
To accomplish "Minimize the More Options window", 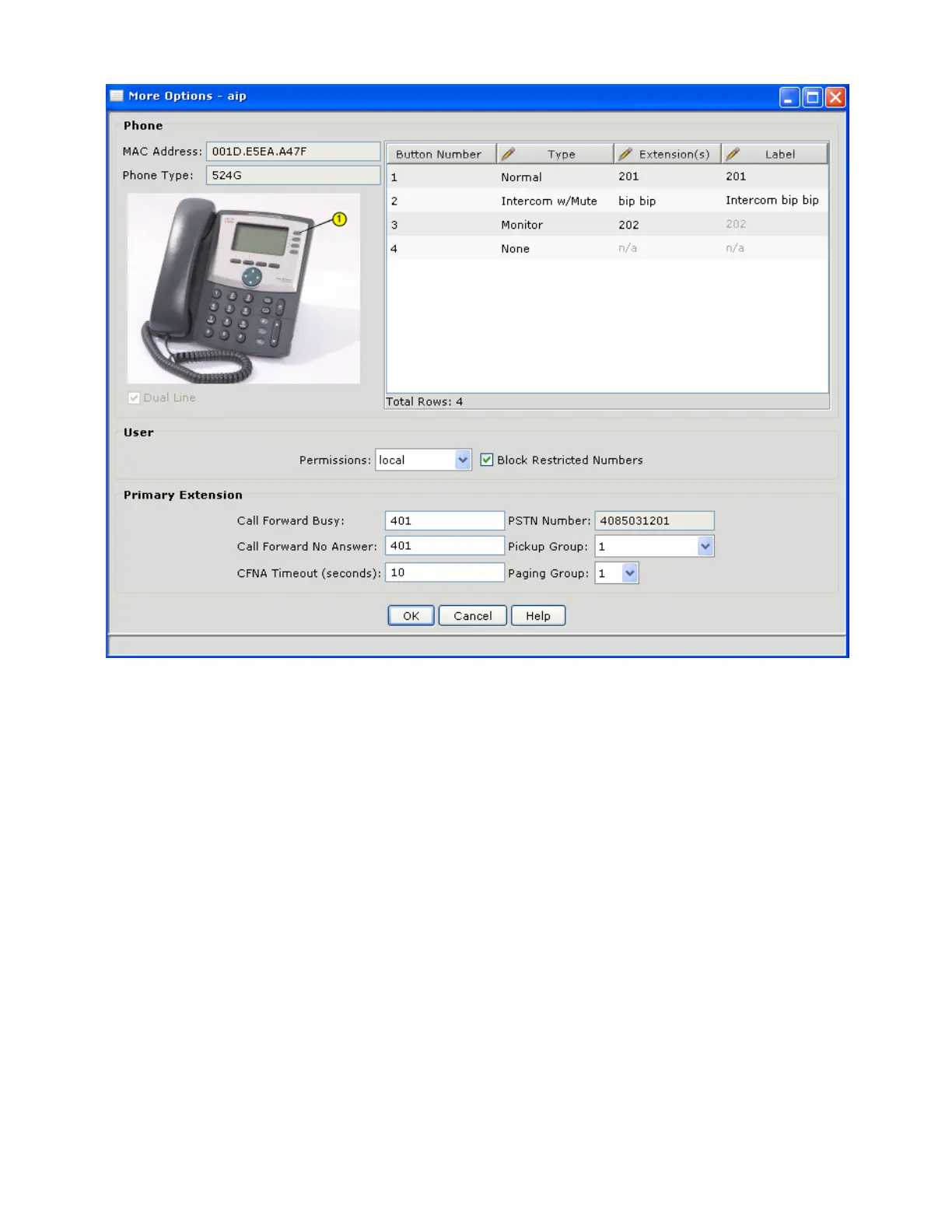I will 789,97.
